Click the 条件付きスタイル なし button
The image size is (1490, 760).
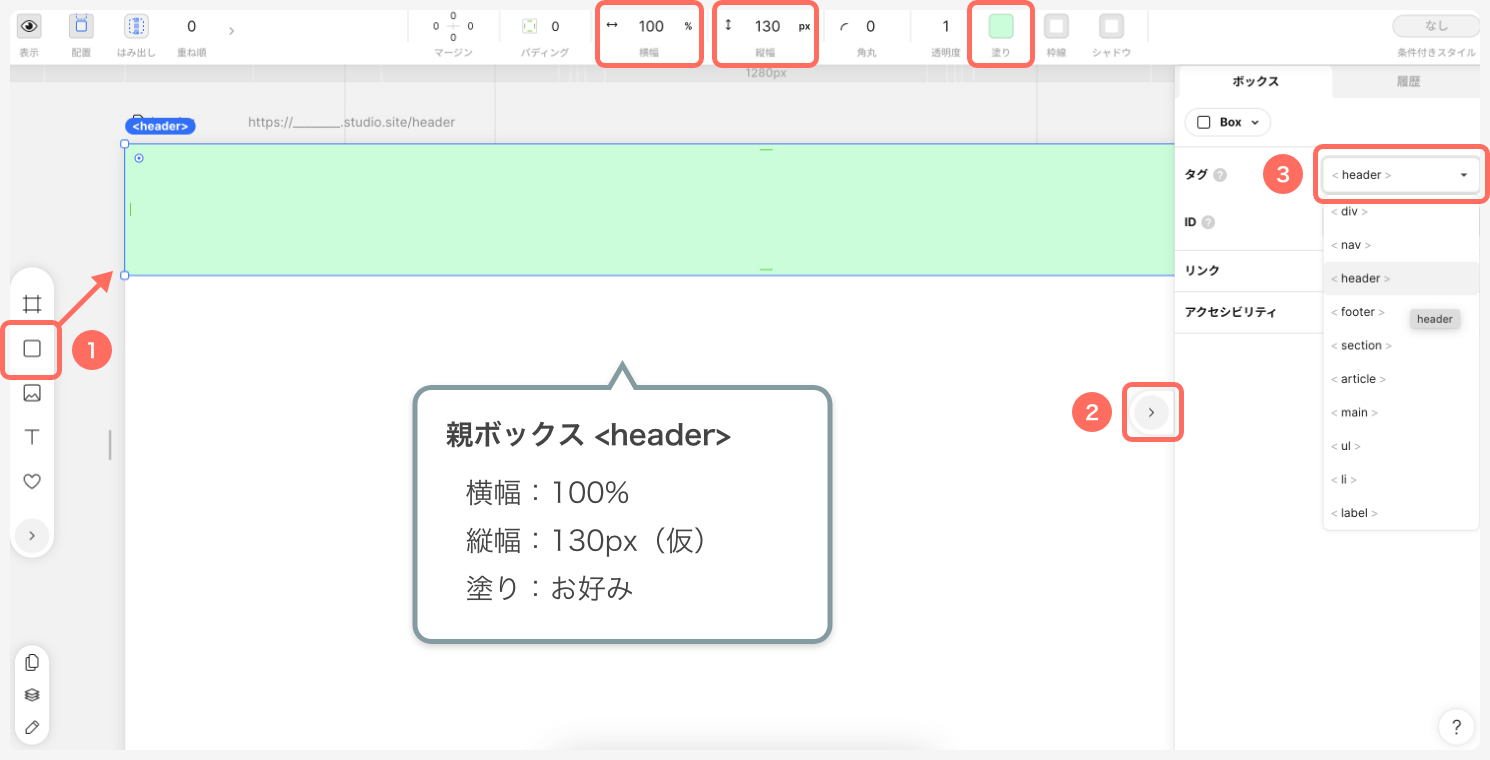pos(1436,27)
